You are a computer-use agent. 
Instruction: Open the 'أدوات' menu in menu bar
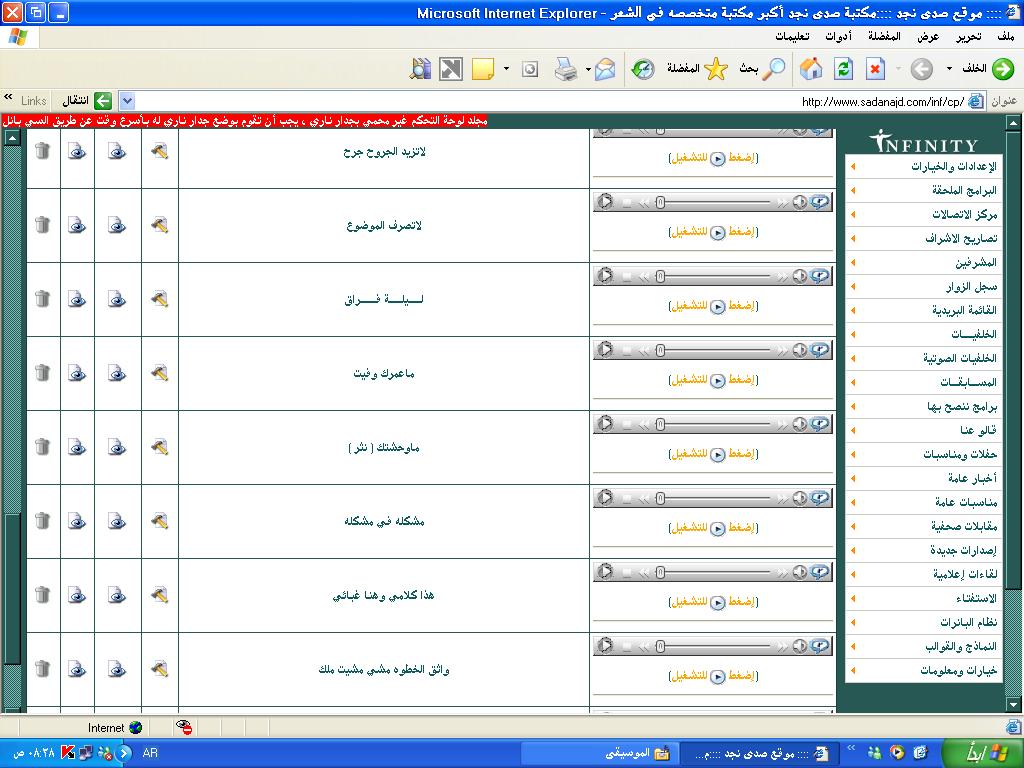(838, 37)
